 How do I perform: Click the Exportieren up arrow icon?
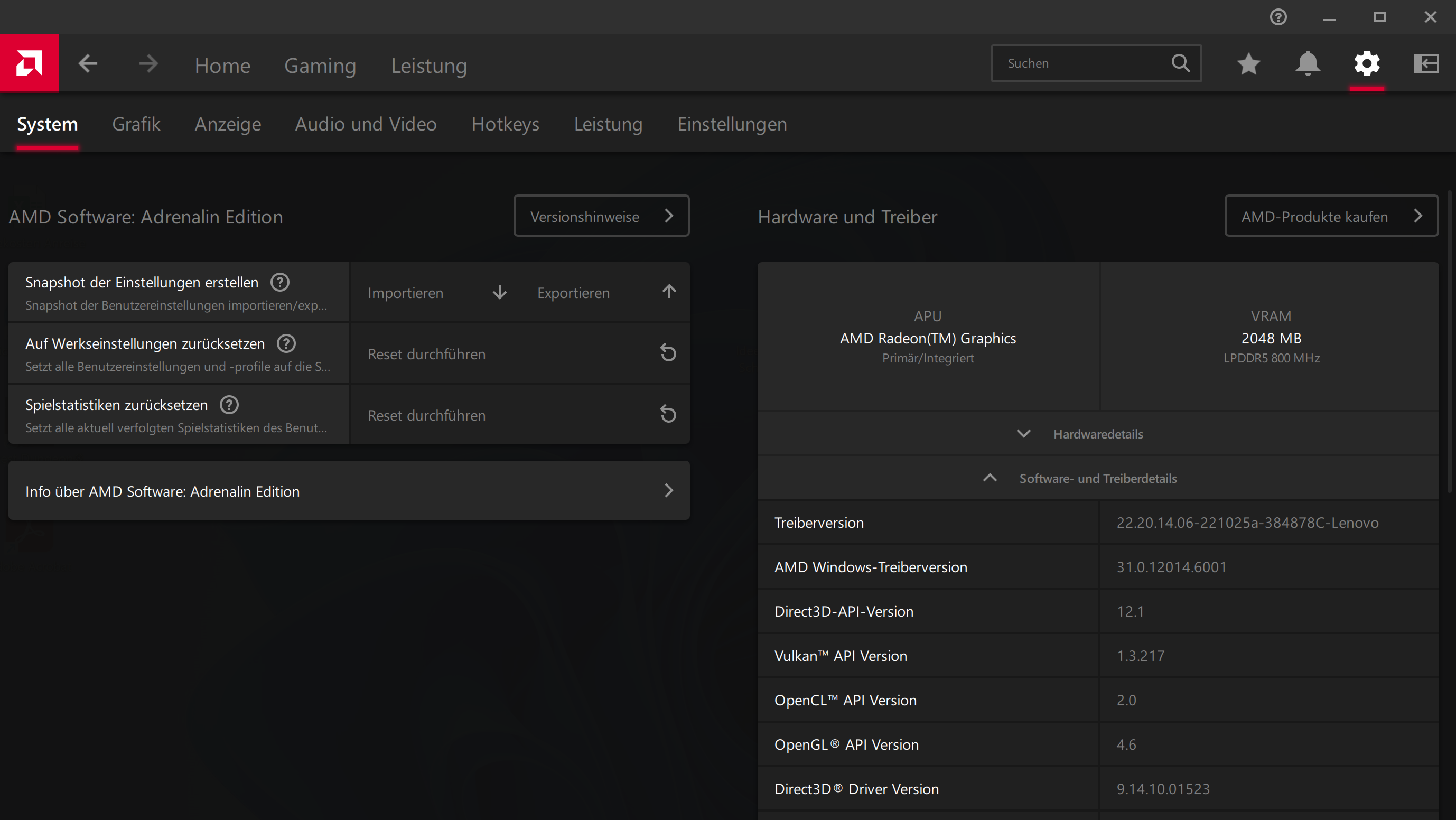669,292
